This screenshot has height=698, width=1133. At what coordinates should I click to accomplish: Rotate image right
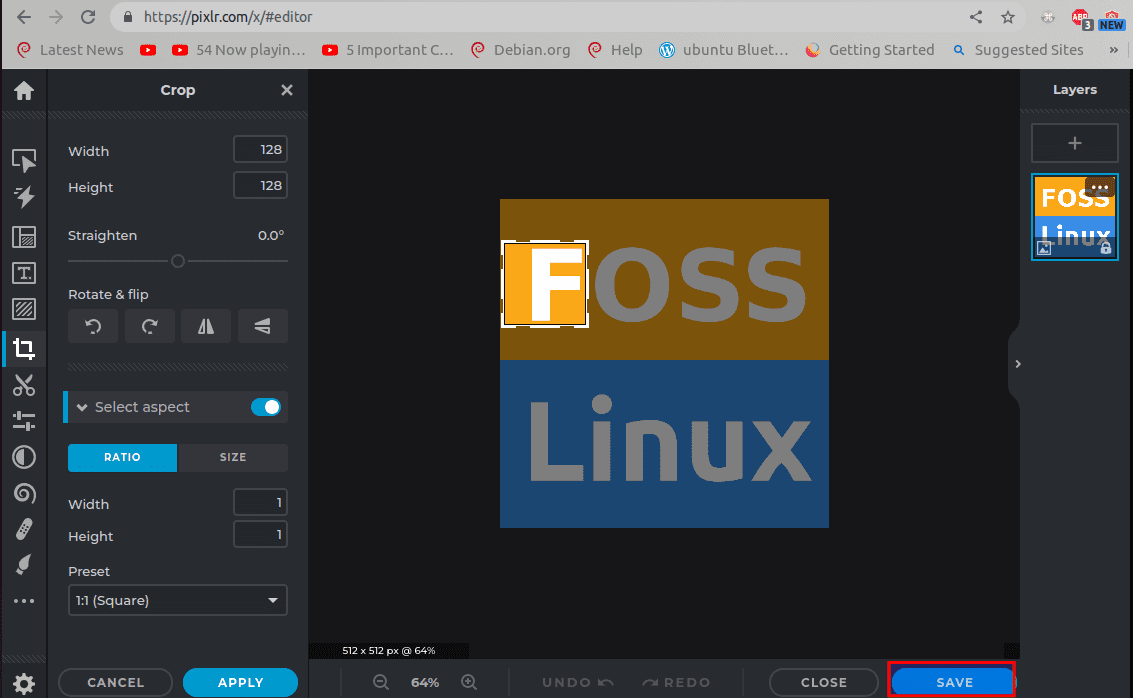[x=150, y=327]
